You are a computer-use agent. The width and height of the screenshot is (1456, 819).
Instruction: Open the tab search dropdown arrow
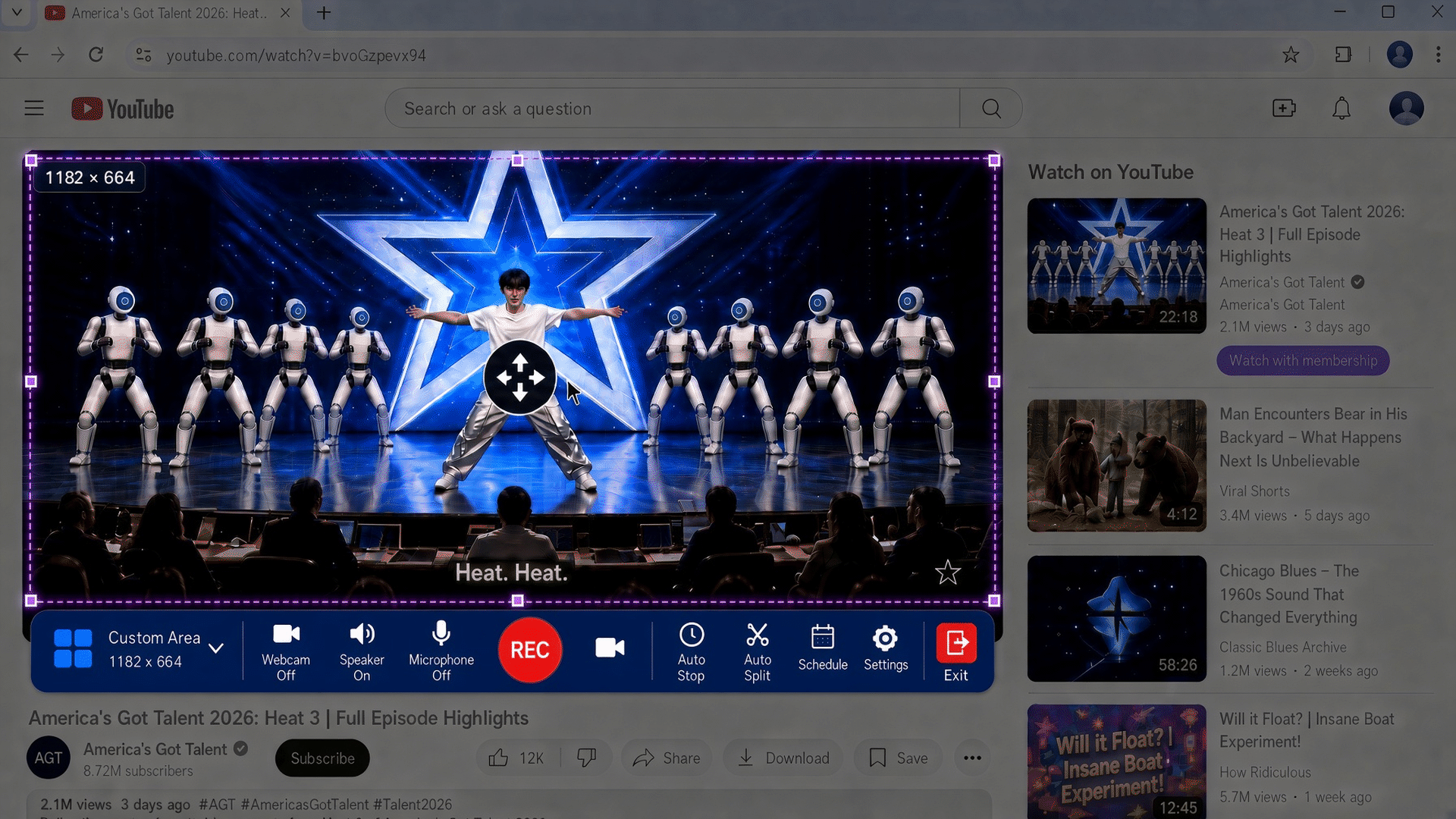[17, 13]
